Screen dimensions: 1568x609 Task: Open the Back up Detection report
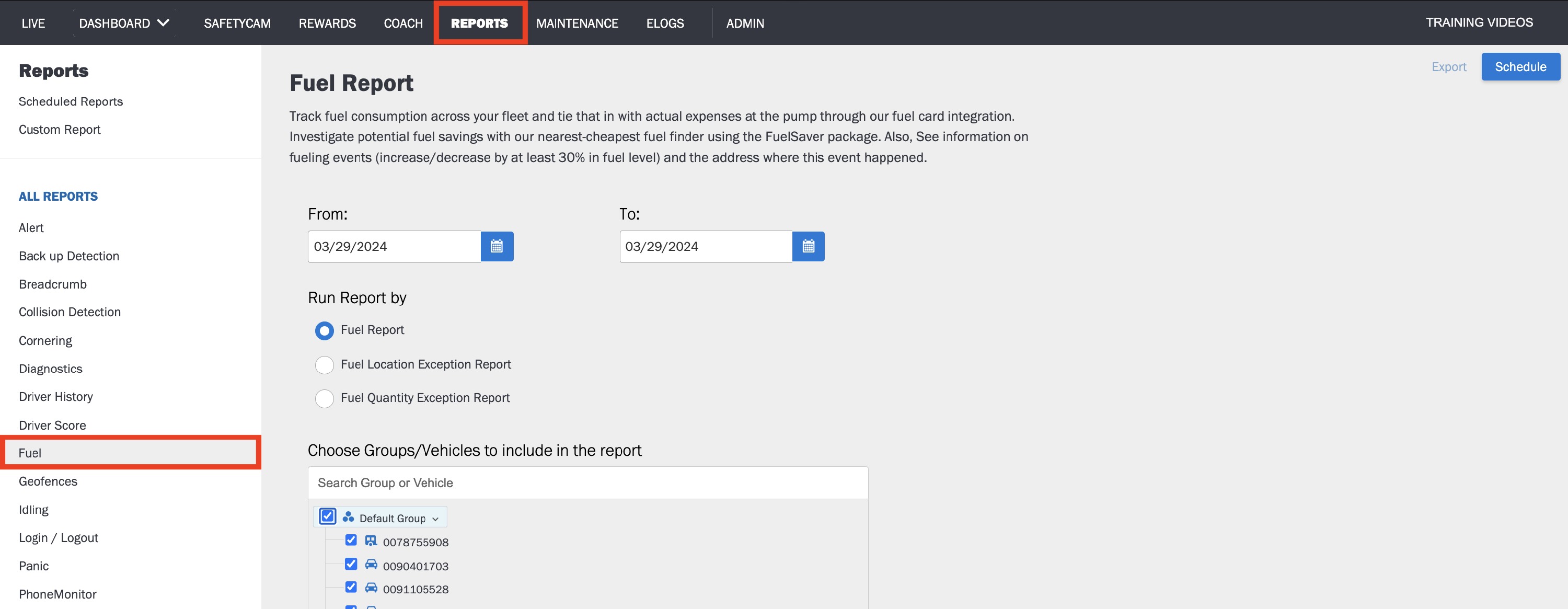[69, 256]
